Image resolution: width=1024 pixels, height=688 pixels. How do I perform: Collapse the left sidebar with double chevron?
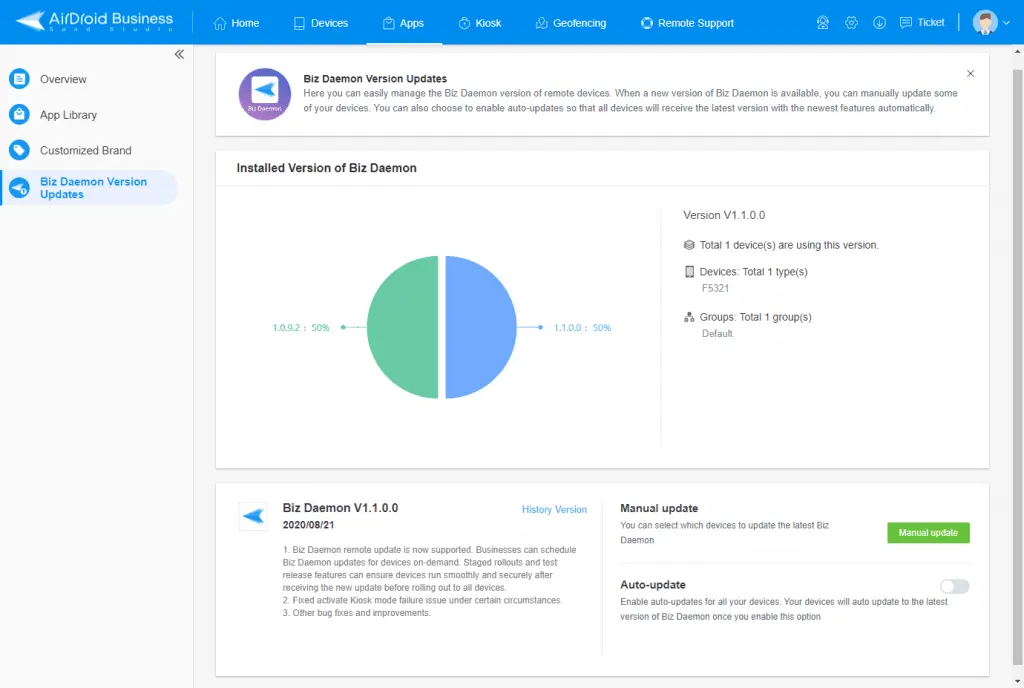pyautogui.click(x=179, y=54)
